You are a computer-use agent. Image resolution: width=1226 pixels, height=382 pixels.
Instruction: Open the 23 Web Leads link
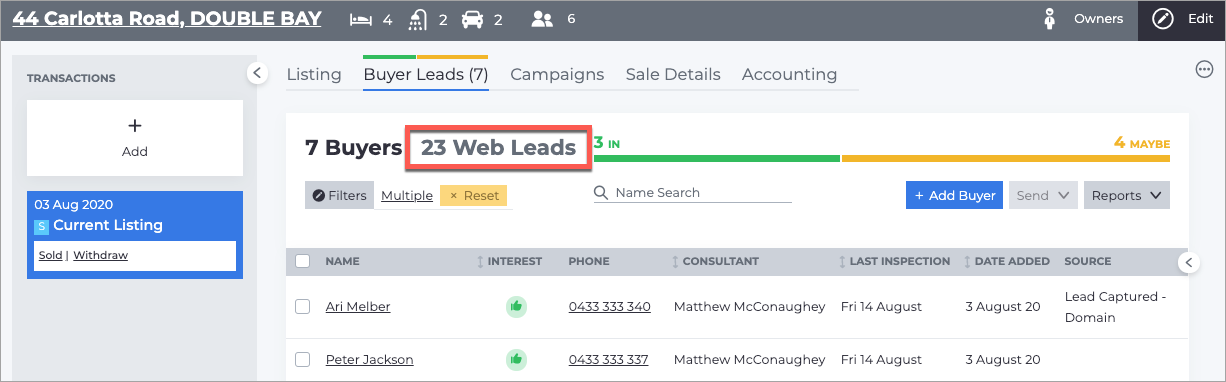click(x=498, y=148)
